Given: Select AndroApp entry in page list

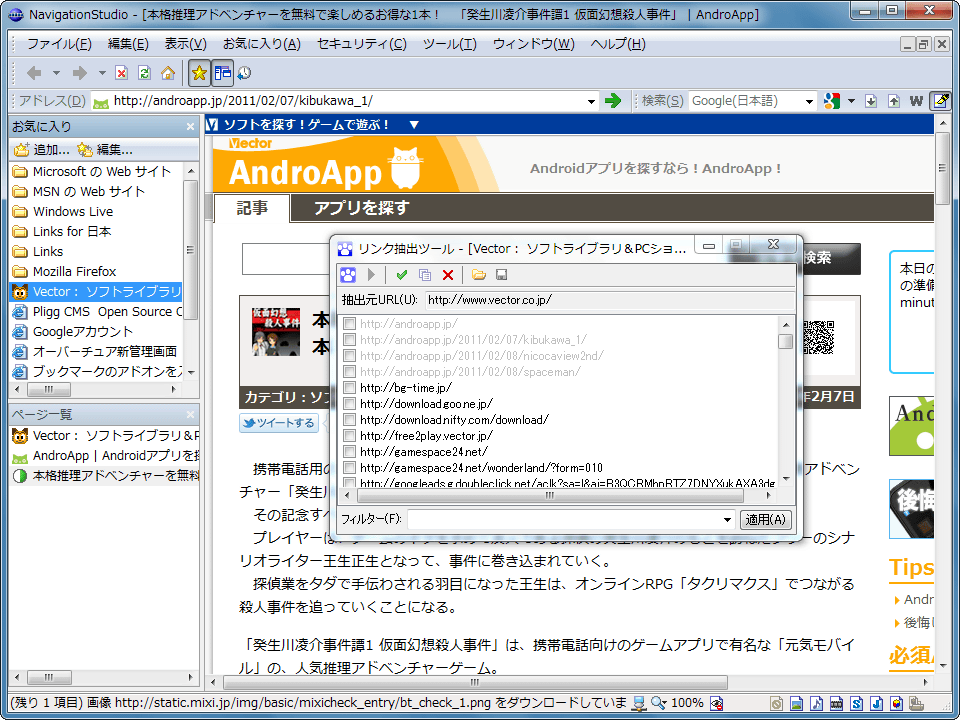Looking at the screenshot, I should click(105, 456).
